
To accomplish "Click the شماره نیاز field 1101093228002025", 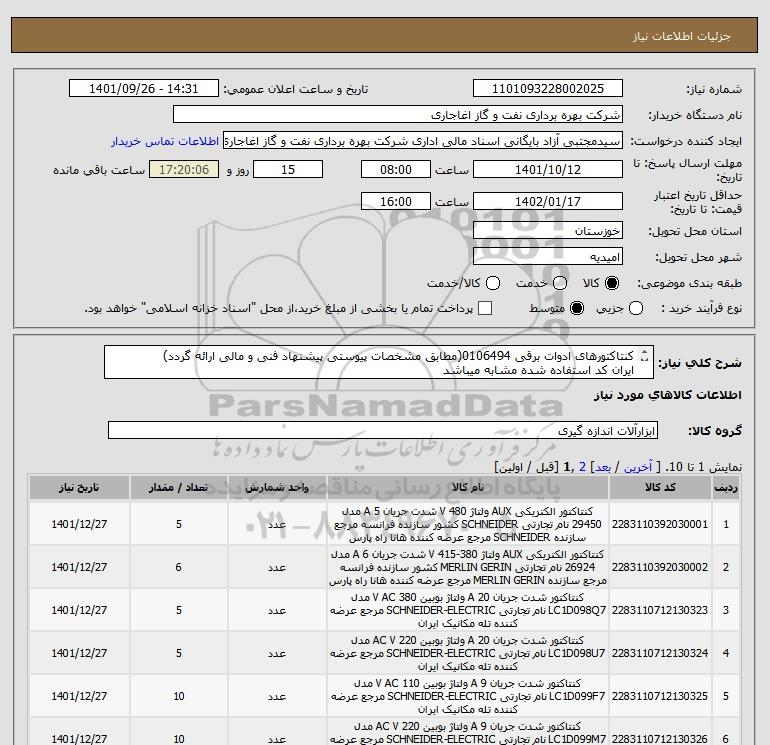I will tap(548, 88).
